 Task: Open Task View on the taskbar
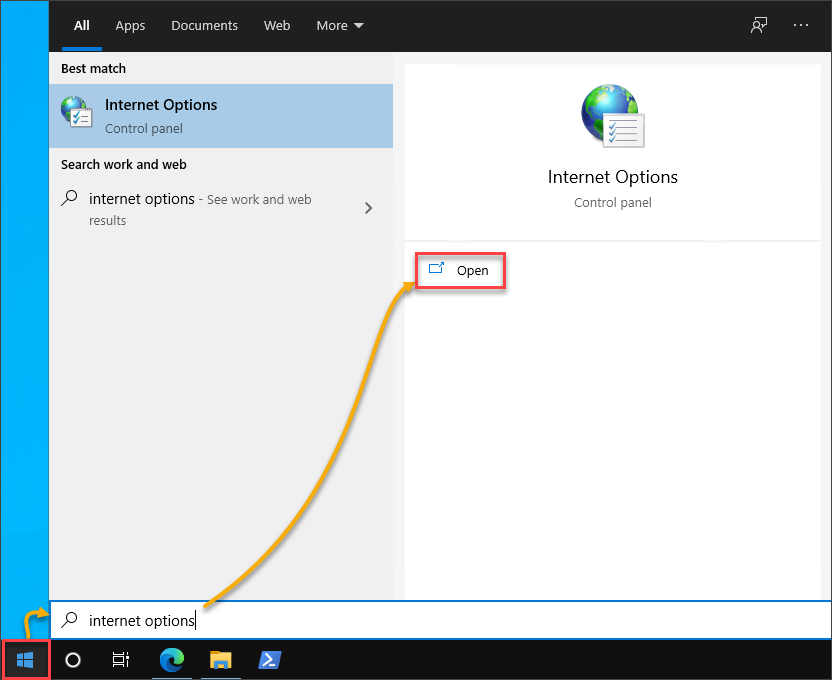(x=120, y=660)
